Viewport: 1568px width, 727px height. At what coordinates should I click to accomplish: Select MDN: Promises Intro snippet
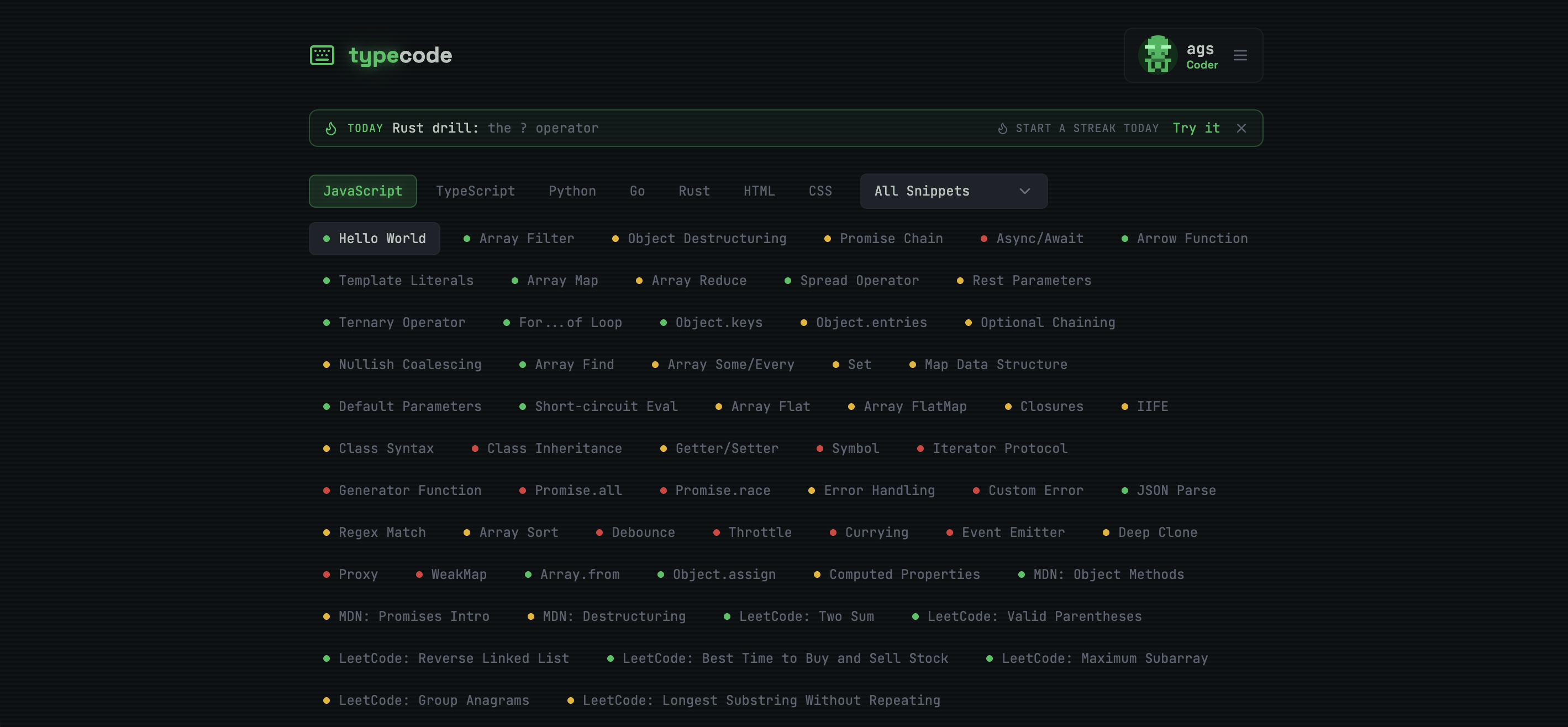[406, 617]
